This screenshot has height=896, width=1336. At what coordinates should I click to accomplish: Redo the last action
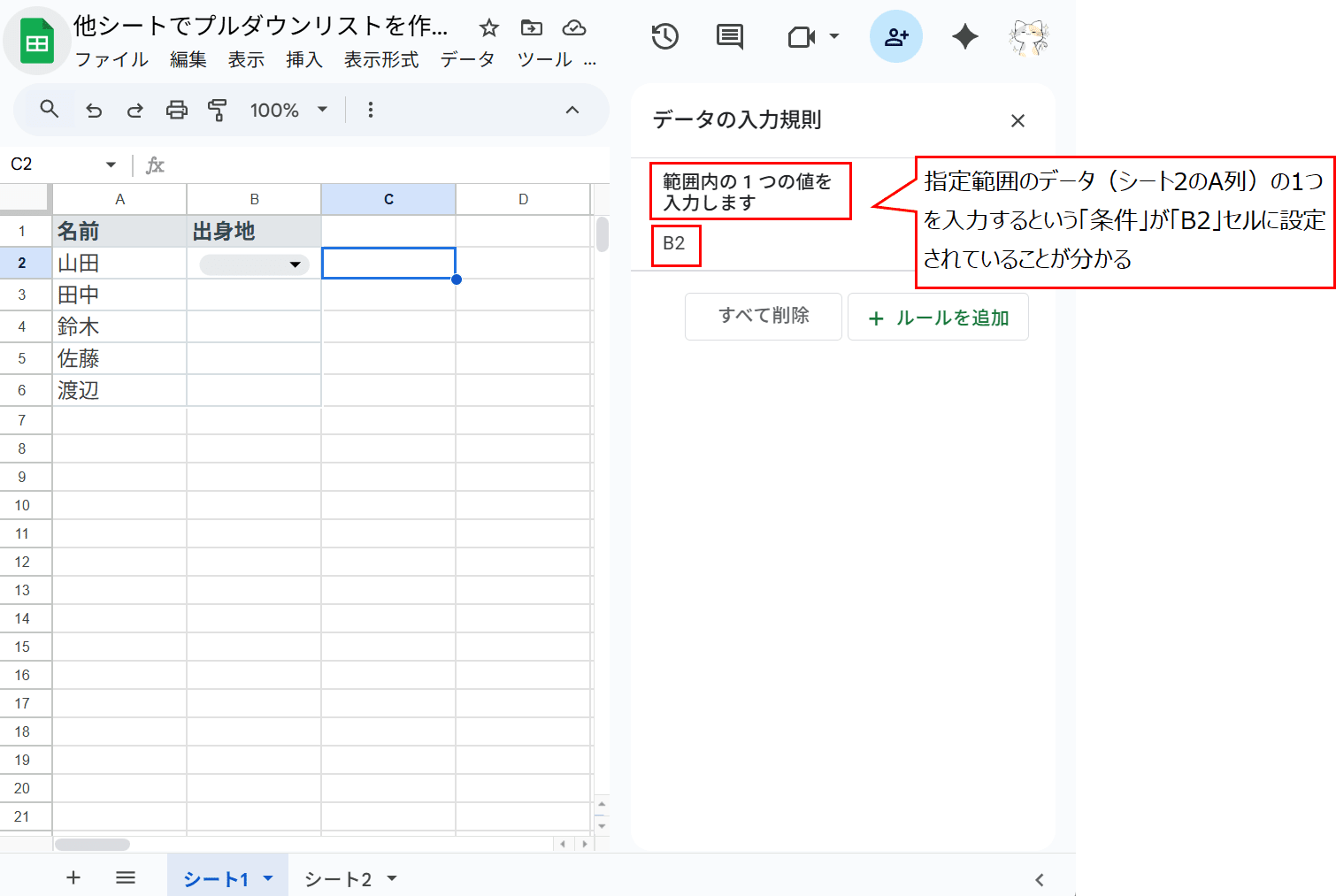(x=134, y=110)
